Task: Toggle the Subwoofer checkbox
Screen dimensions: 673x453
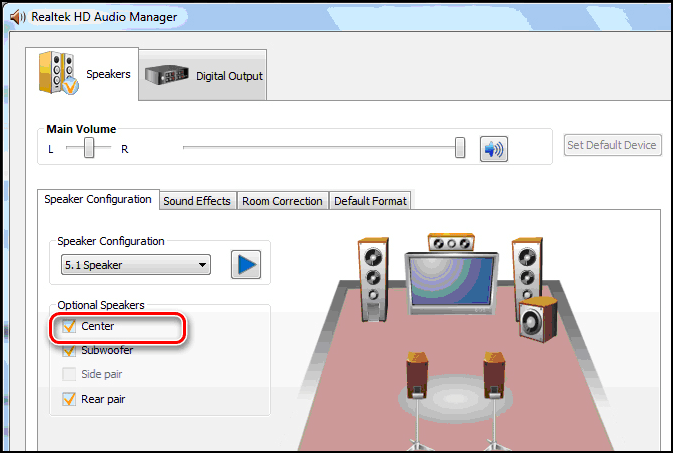Action: pyautogui.click(x=69, y=351)
